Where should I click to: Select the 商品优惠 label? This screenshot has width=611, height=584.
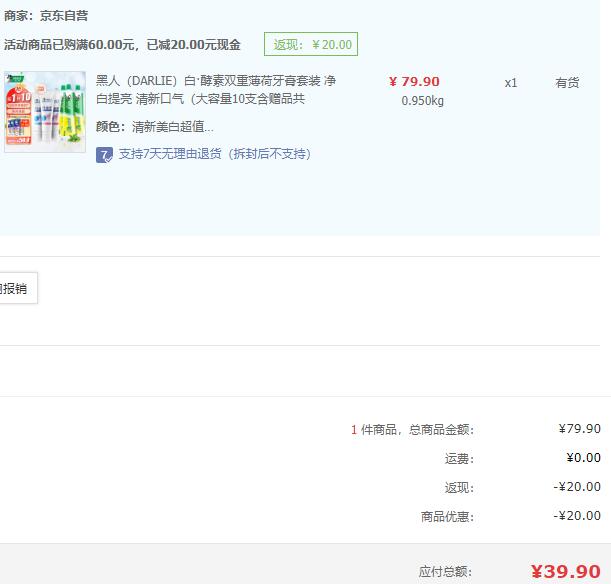[x=447, y=517]
